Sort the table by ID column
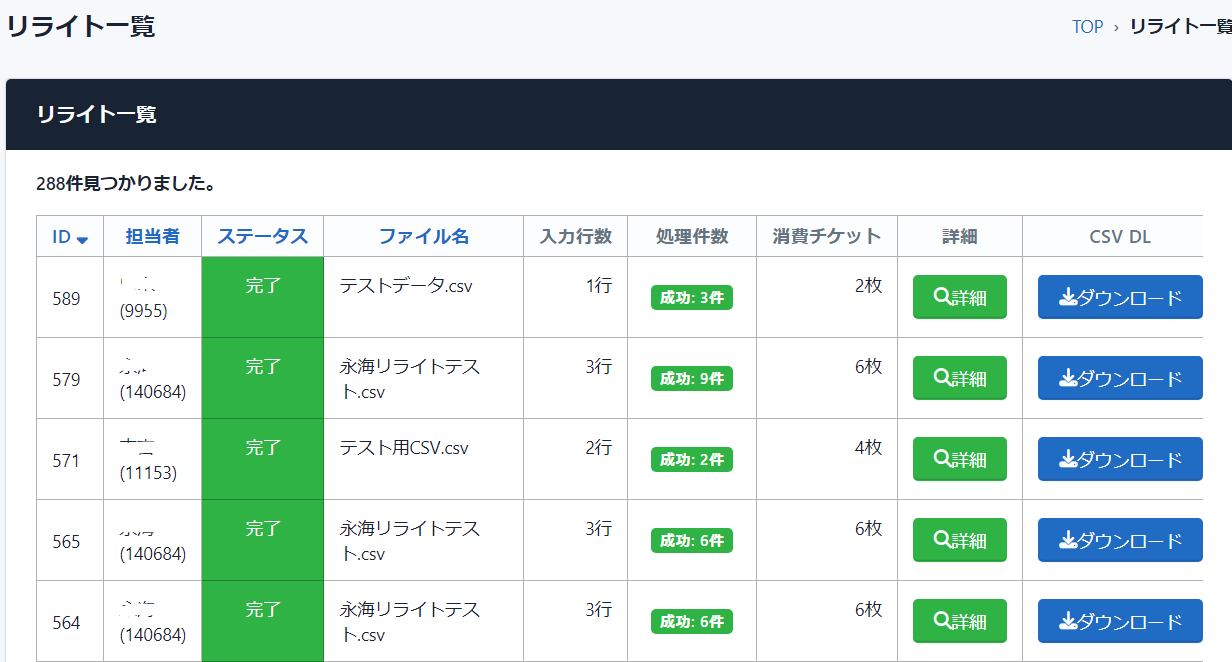Screen dimensions: 1232x662 coord(62,237)
